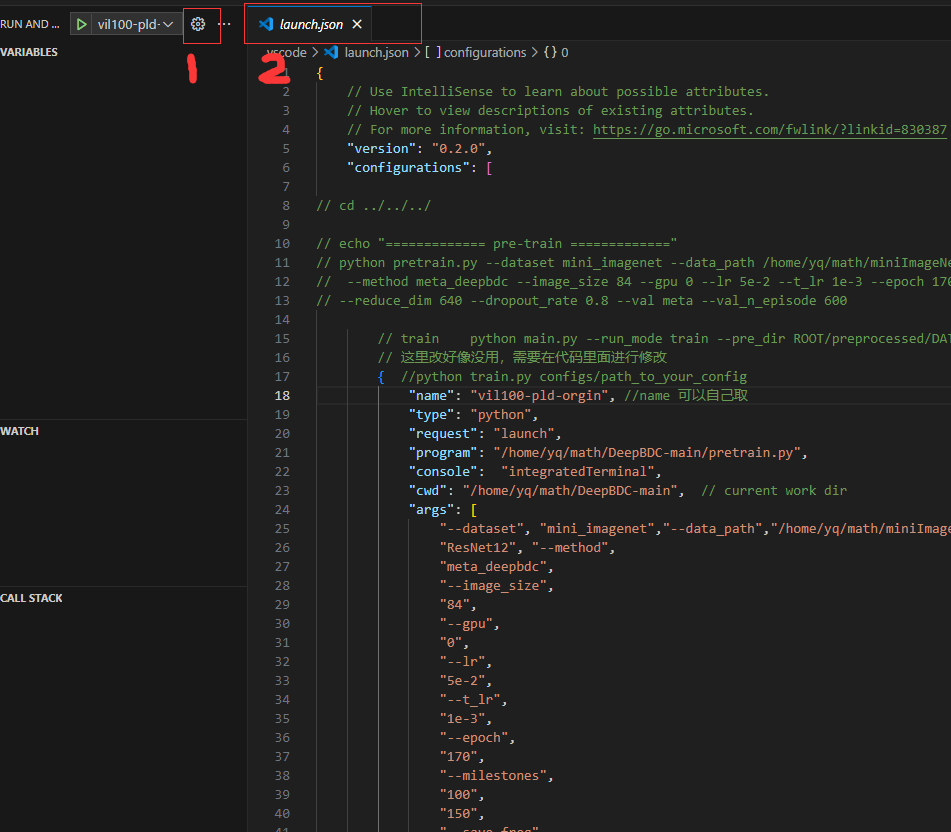Toggle the CALL STACK section header

pos(31,598)
